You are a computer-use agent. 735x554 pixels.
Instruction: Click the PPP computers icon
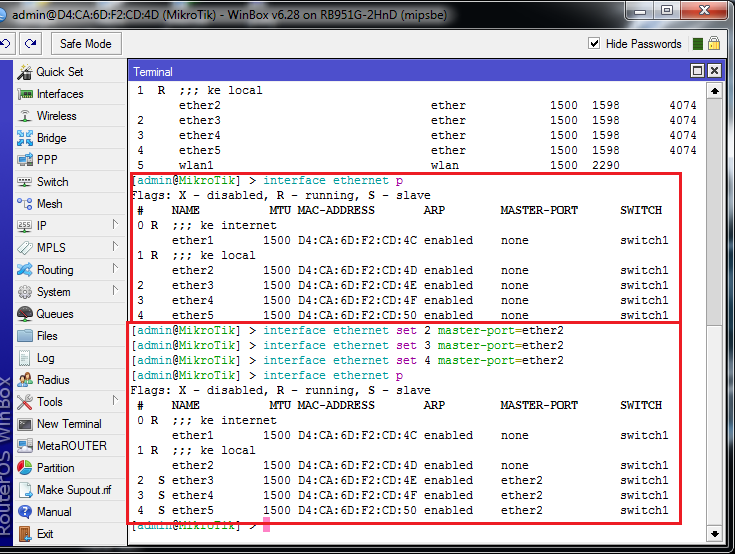(x=25, y=160)
